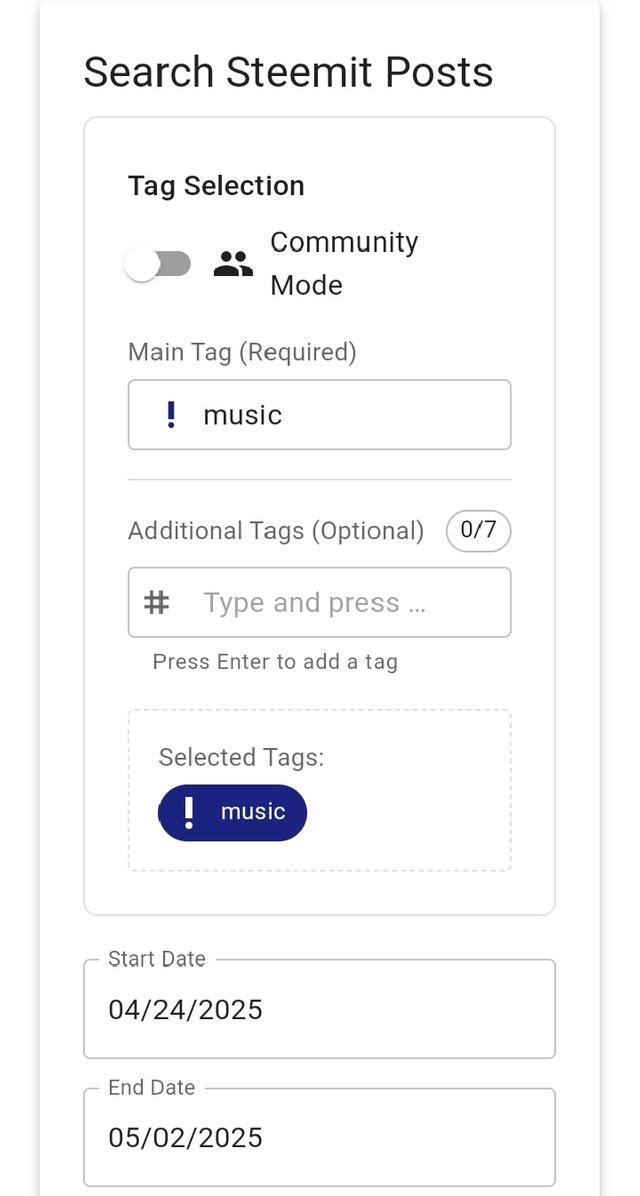Click the 04/24/2025 start date value
640x1196 pixels.
(185, 1009)
